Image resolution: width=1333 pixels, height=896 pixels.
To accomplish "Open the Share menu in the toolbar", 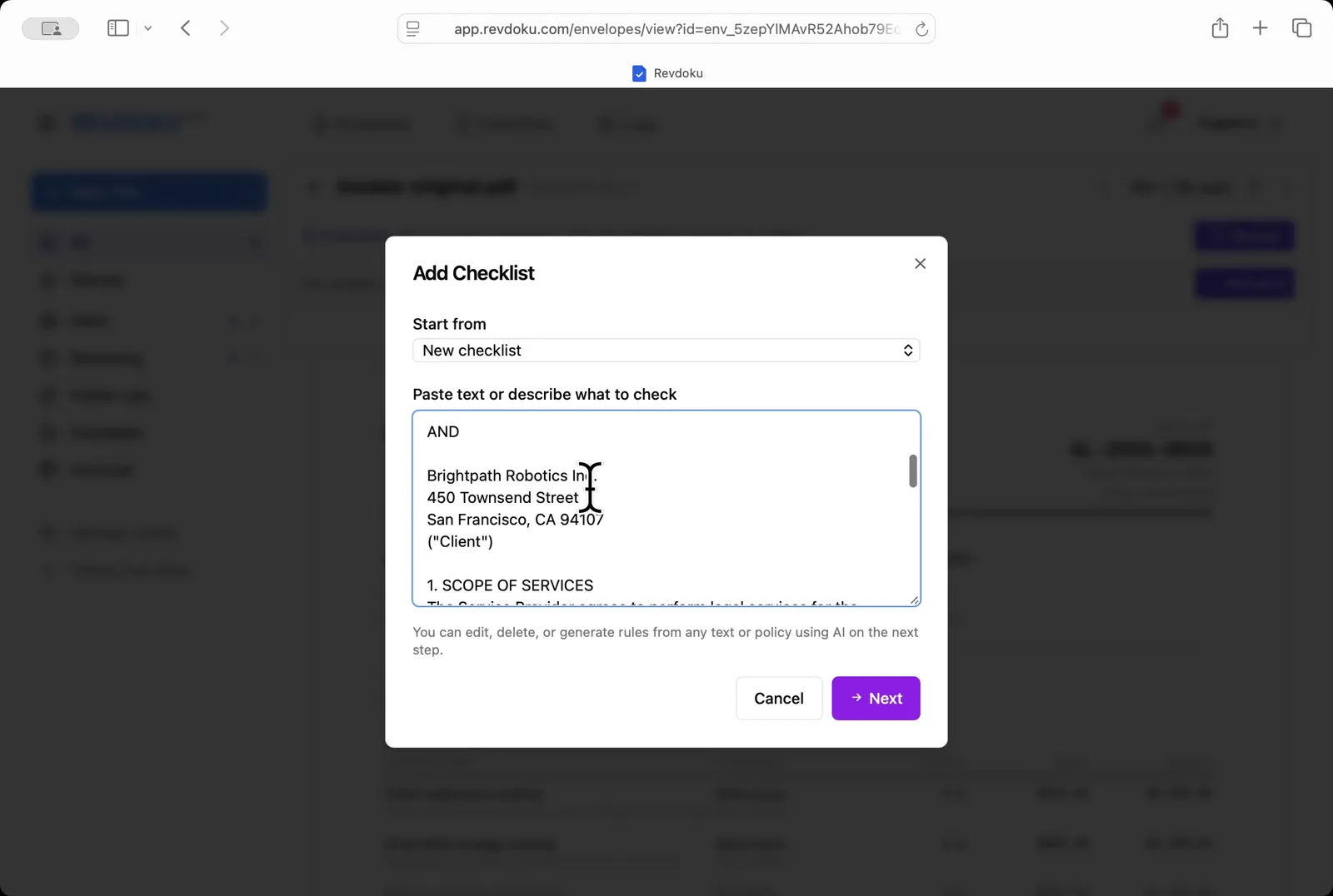I will (1220, 27).
